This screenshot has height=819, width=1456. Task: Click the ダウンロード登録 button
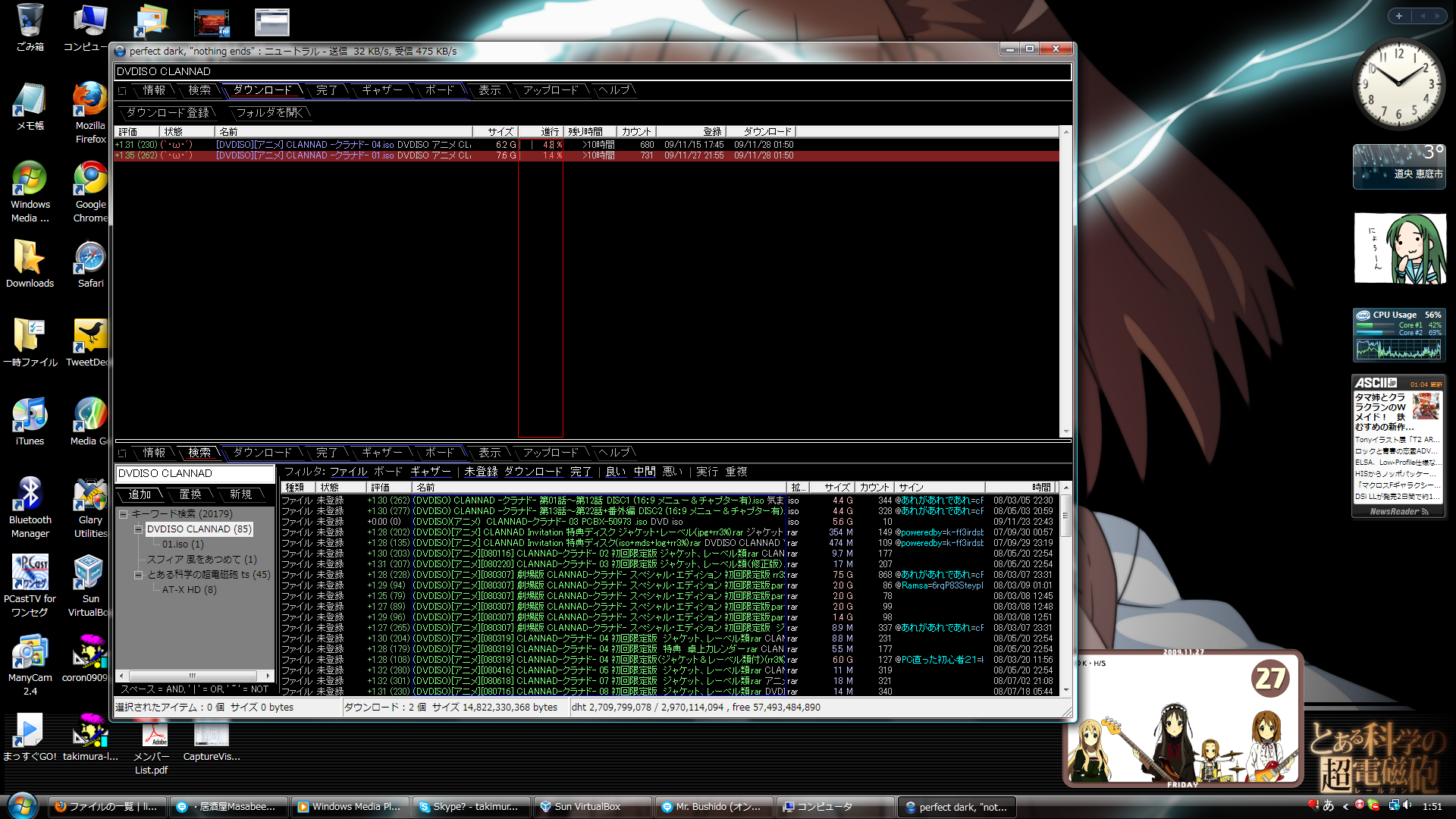[168, 113]
